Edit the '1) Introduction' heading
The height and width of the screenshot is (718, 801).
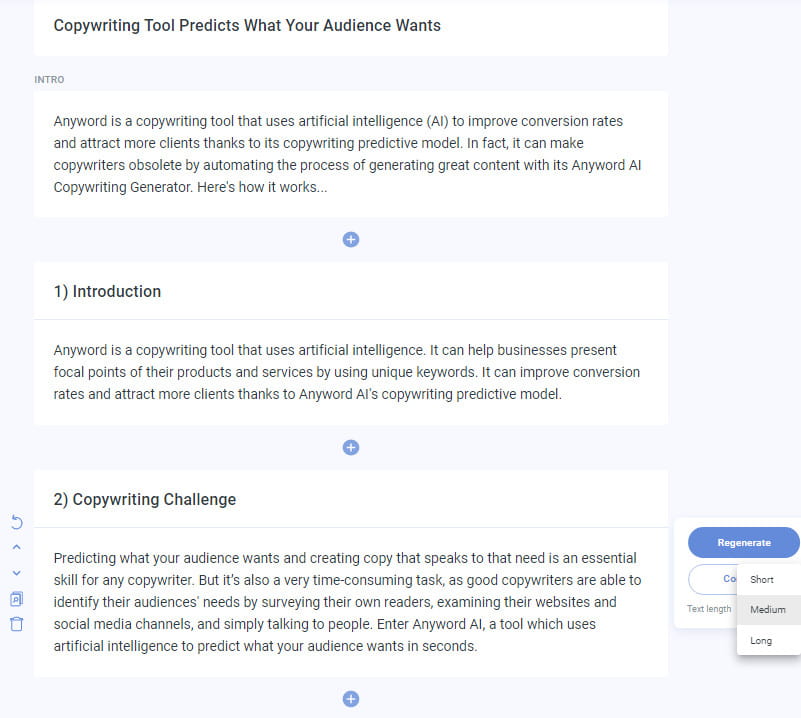point(107,292)
